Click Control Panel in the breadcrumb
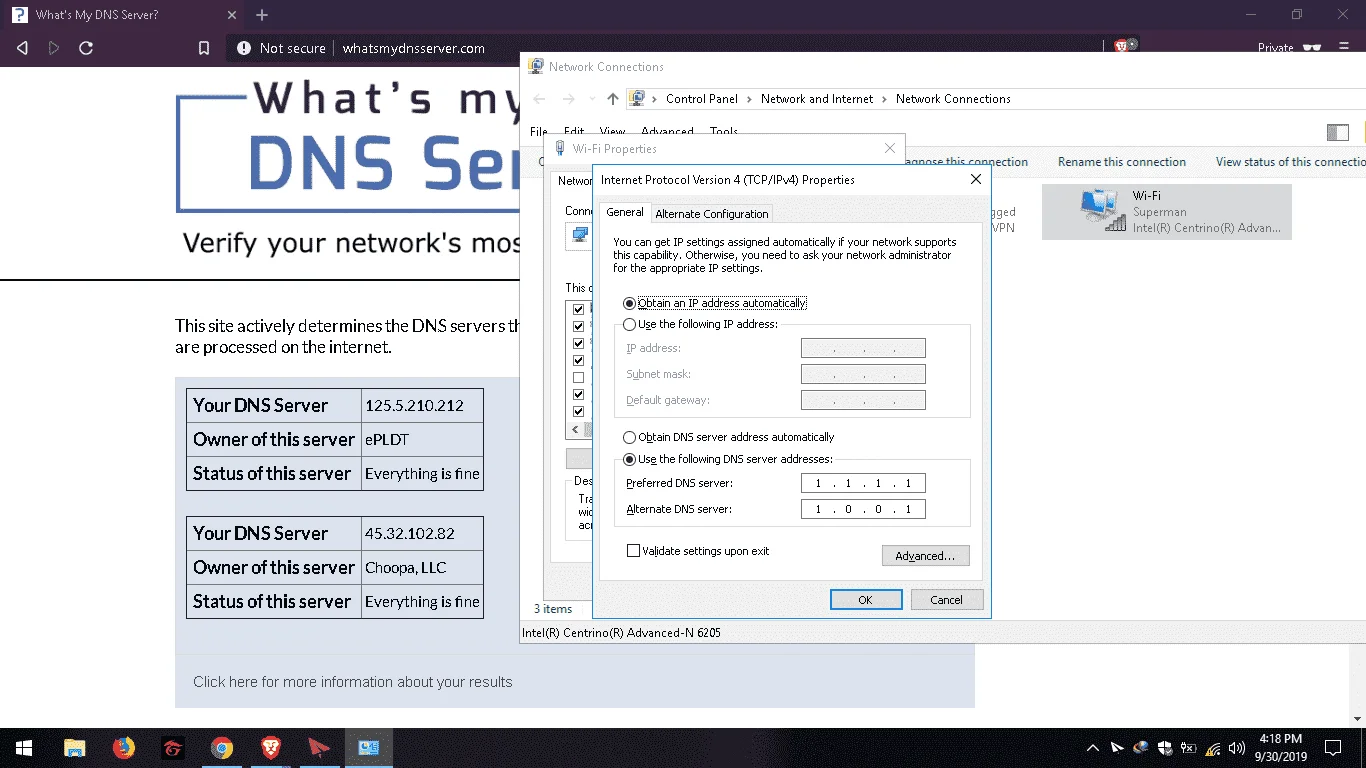 (x=702, y=99)
